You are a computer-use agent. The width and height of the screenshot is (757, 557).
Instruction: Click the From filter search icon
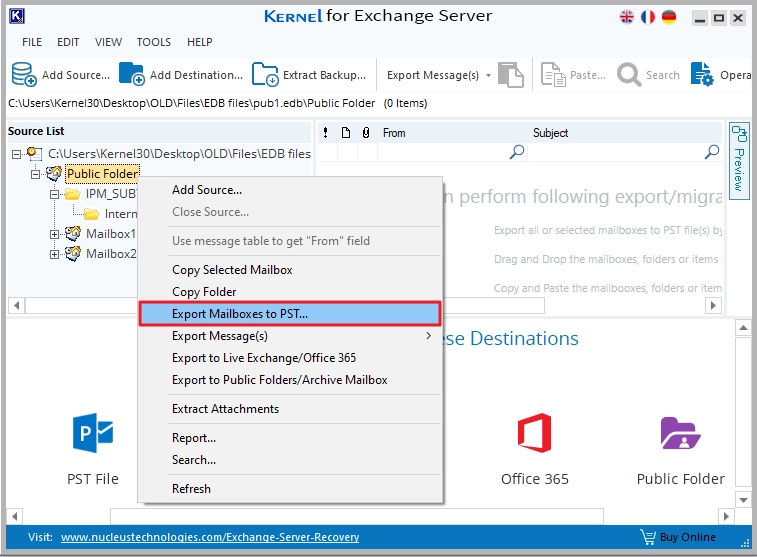pyautogui.click(x=517, y=152)
